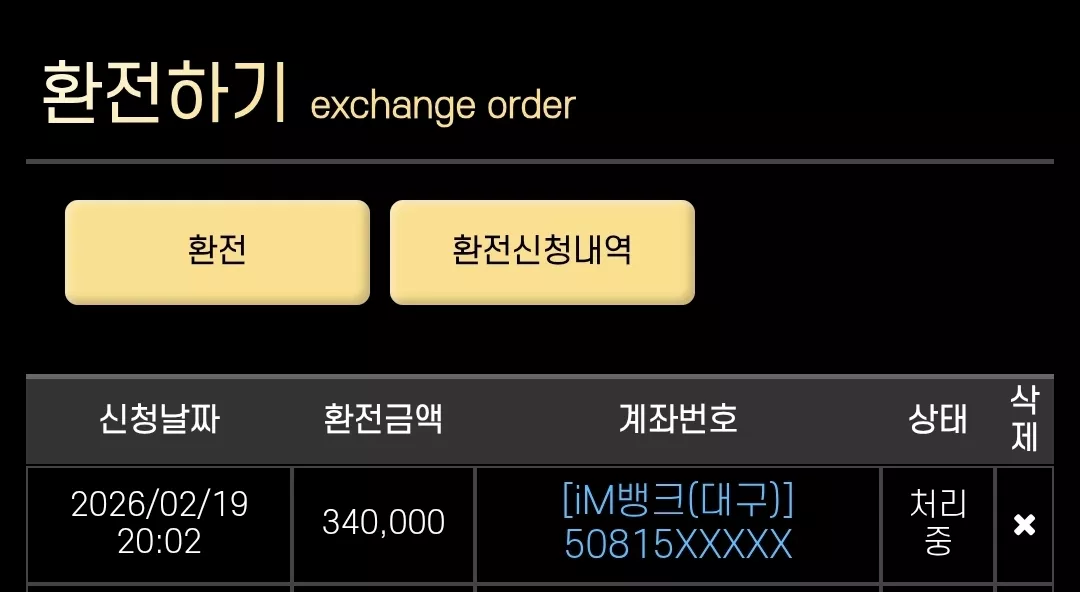1080x592 pixels.
Task: Click the 상태 column header
Action: pos(937,419)
